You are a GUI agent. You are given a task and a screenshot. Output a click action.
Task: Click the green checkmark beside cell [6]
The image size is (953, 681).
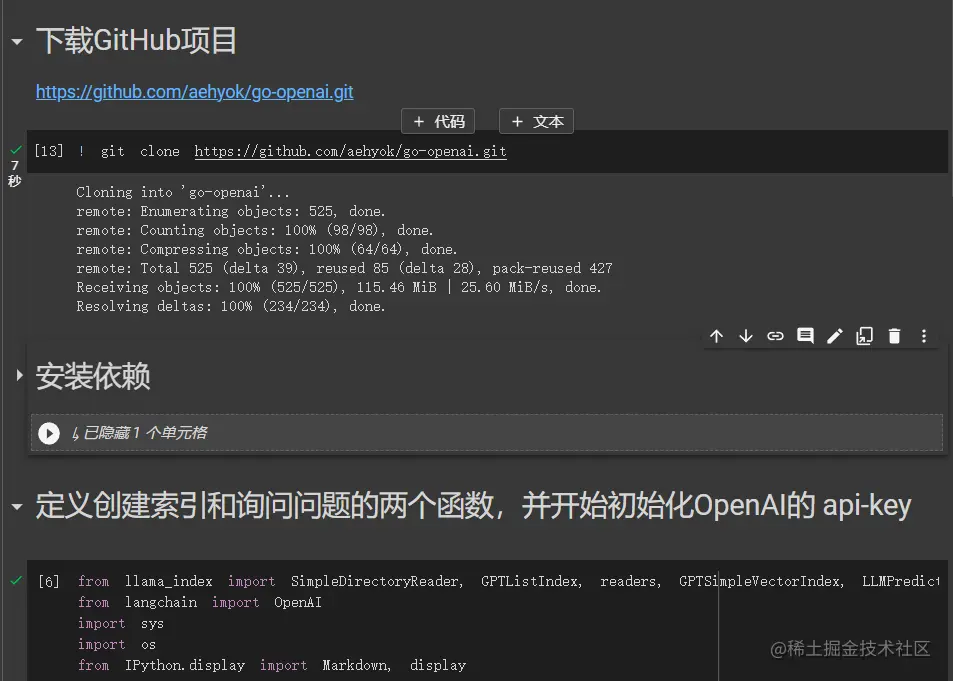tap(16, 580)
